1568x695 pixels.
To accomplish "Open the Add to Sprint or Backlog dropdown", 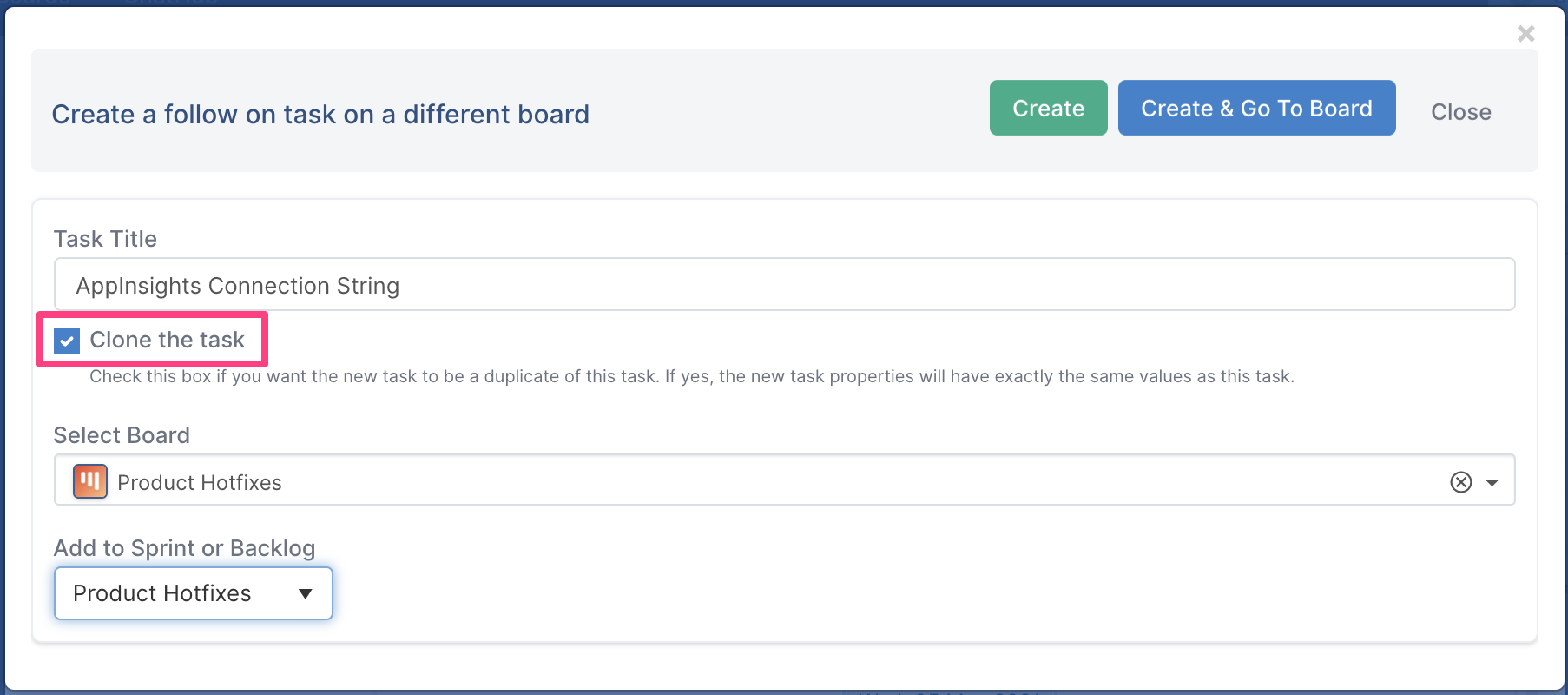I will pyautogui.click(x=194, y=593).
